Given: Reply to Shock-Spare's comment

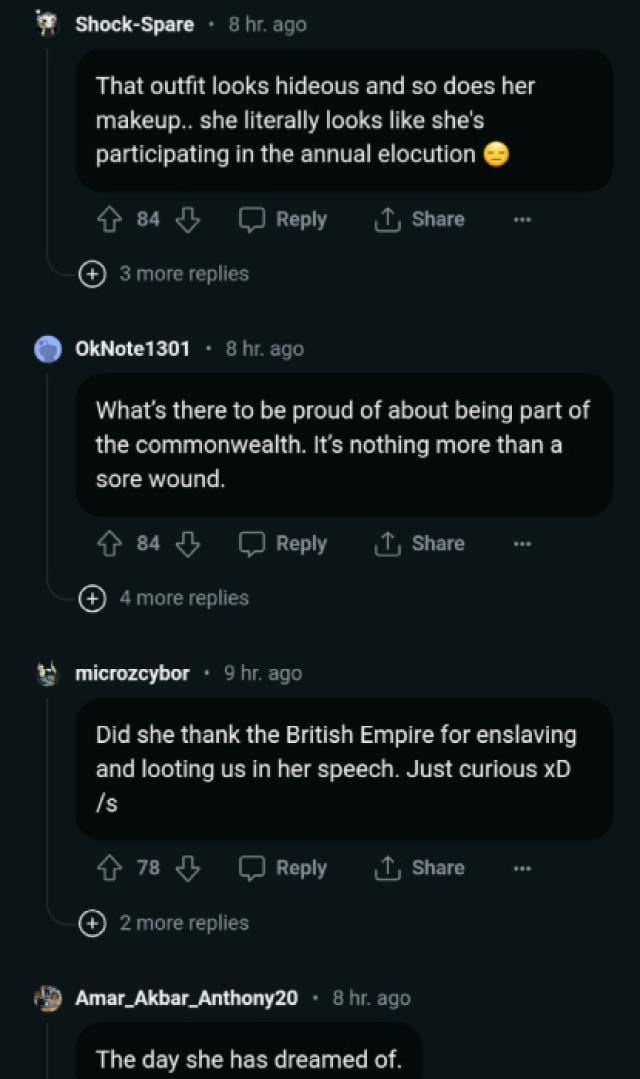Looking at the screenshot, I should pos(283,219).
